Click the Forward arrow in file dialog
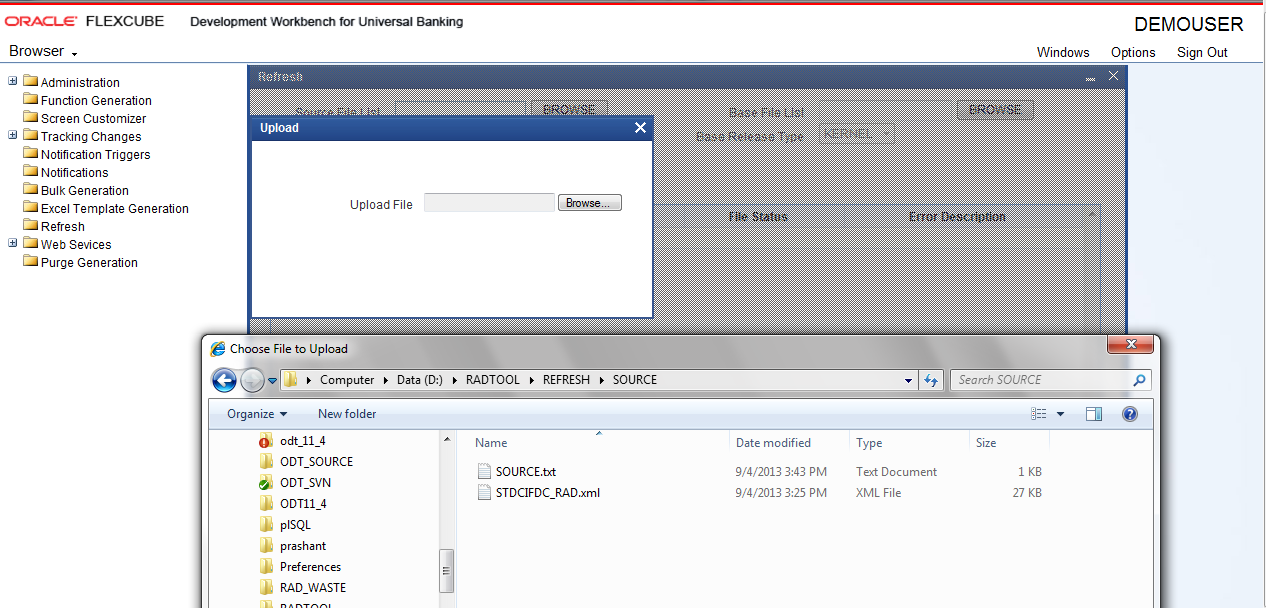This screenshot has height=608, width=1266. click(x=253, y=380)
